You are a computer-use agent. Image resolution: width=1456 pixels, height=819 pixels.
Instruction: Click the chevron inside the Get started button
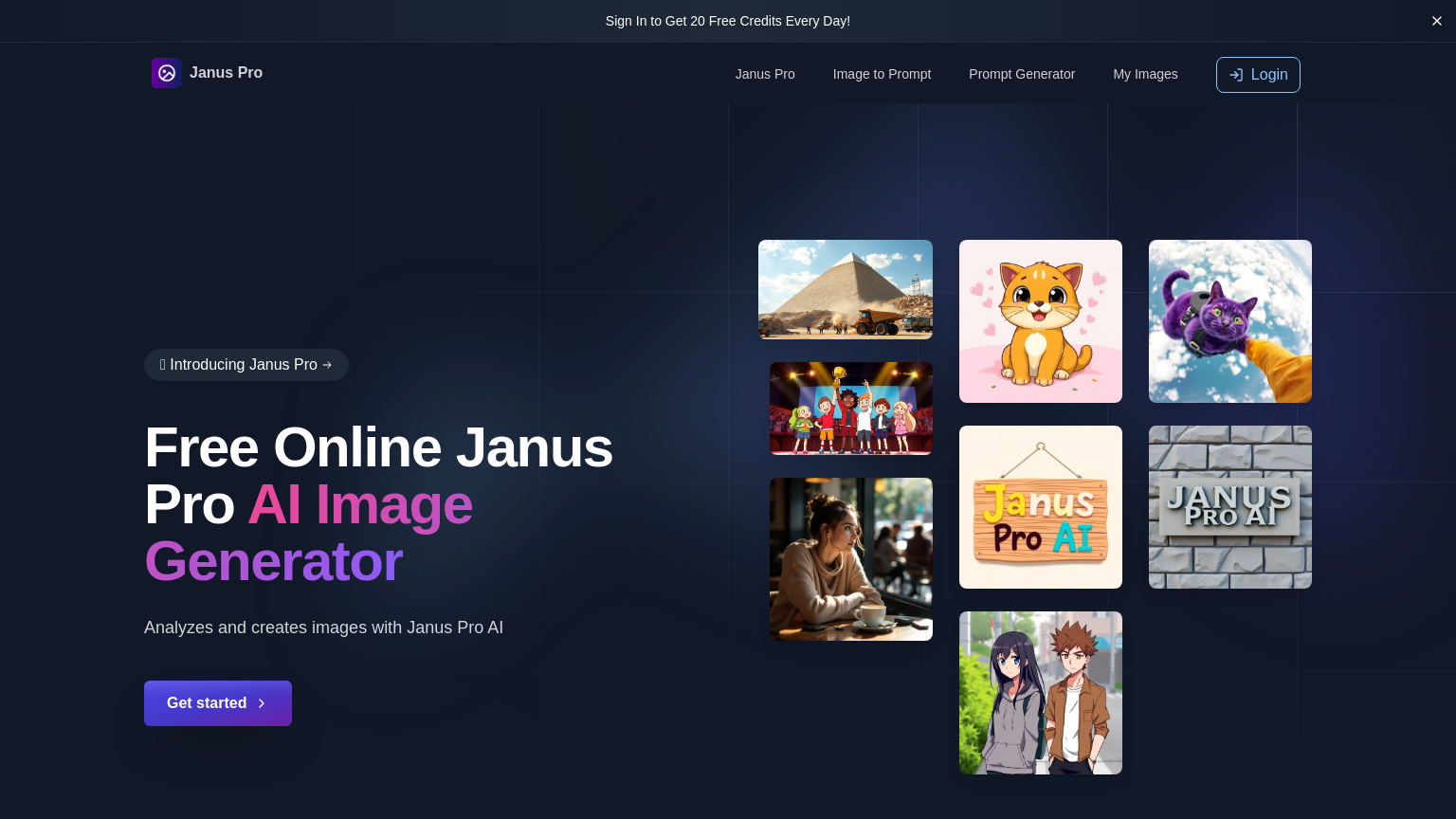click(x=262, y=703)
